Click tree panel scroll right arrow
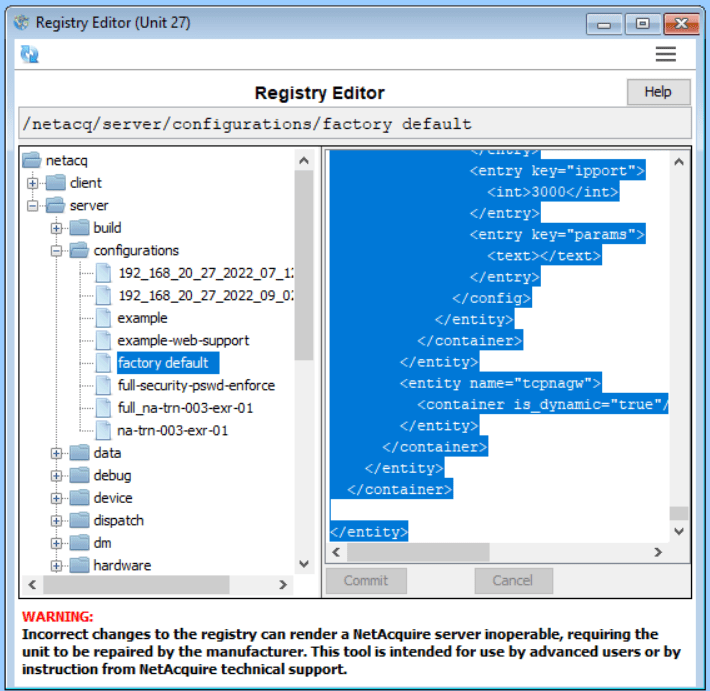Screen dimensions: 710x691 (x=283, y=585)
